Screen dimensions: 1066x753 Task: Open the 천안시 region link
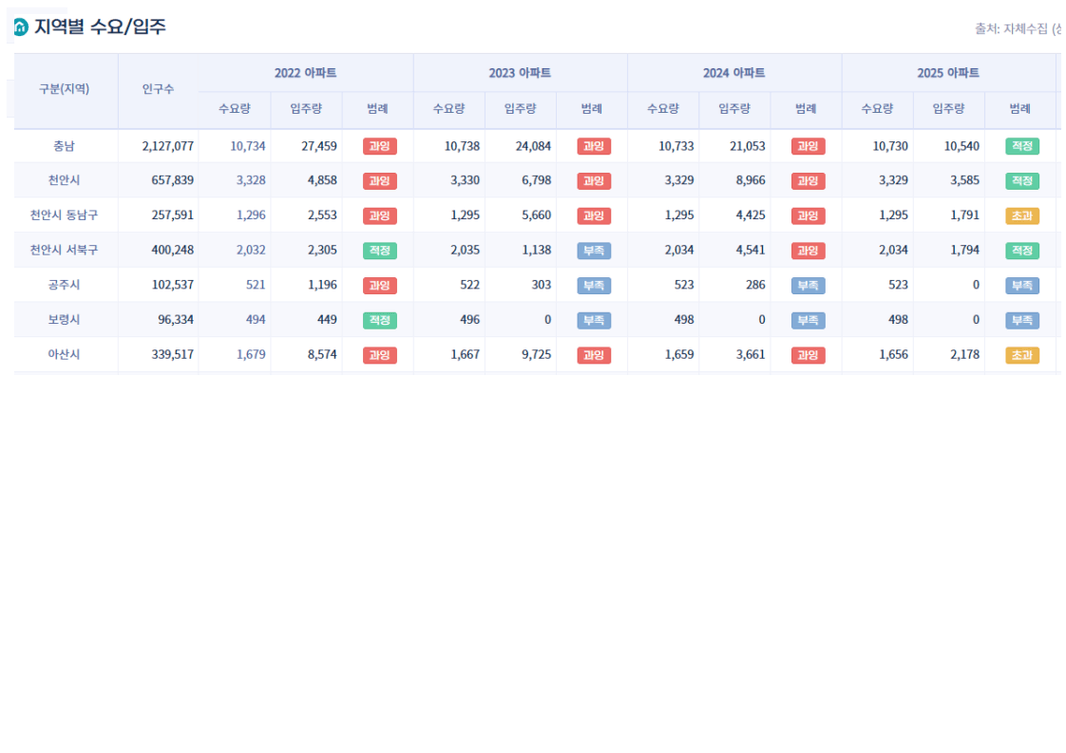pos(64,180)
